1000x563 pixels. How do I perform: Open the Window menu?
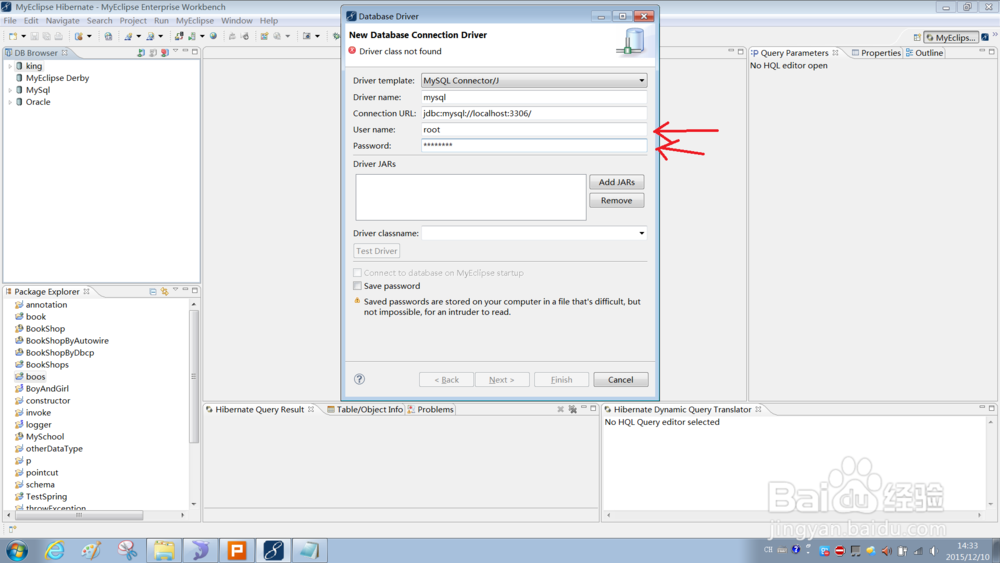tap(237, 20)
